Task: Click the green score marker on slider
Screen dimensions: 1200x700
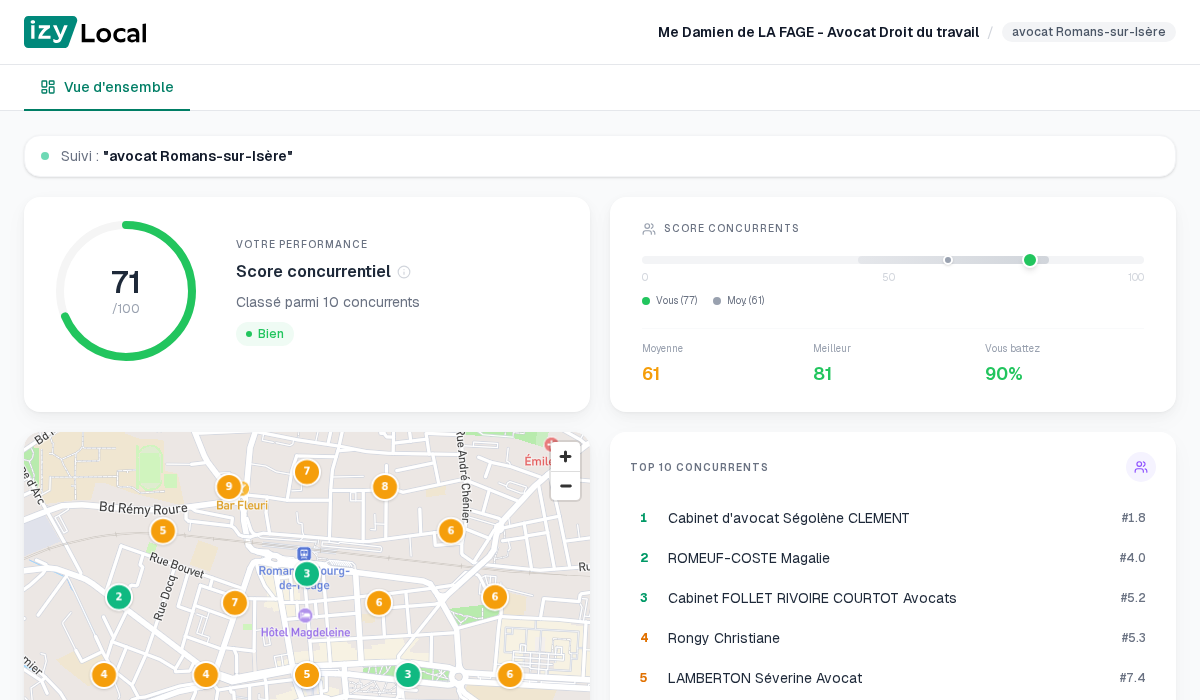Action: tap(1030, 260)
